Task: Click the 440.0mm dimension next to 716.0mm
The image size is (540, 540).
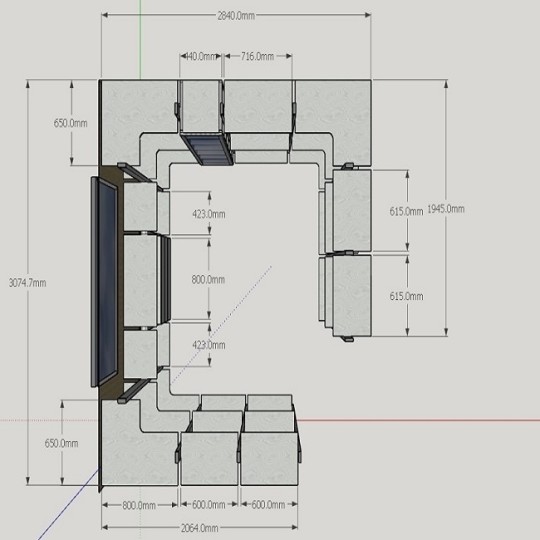Action: pos(201,56)
